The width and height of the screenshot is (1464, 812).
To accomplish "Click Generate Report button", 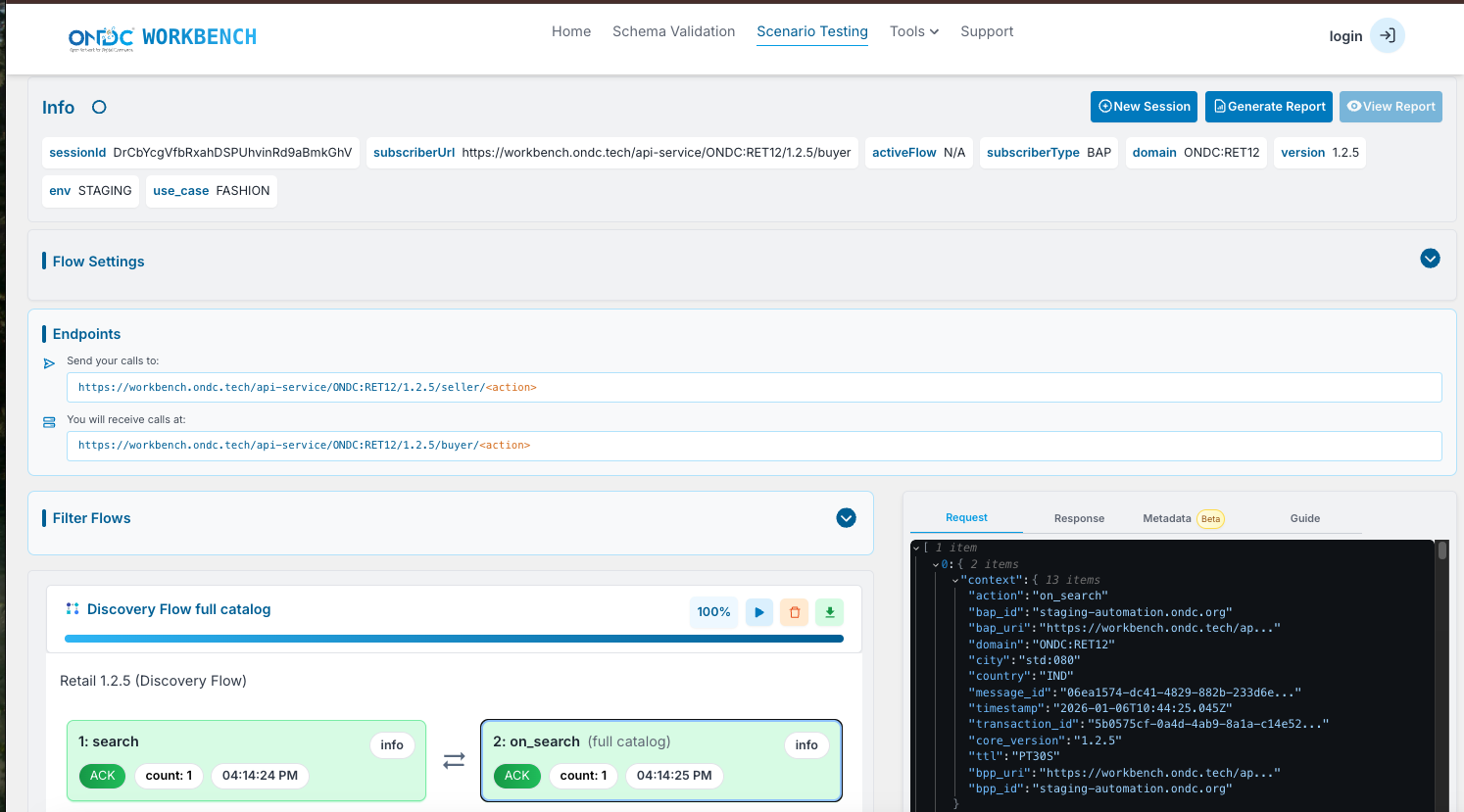I will pos(1269,106).
